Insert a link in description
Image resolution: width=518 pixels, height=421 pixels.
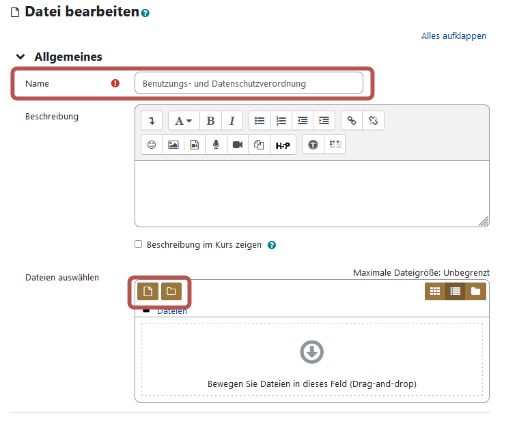click(x=352, y=121)
